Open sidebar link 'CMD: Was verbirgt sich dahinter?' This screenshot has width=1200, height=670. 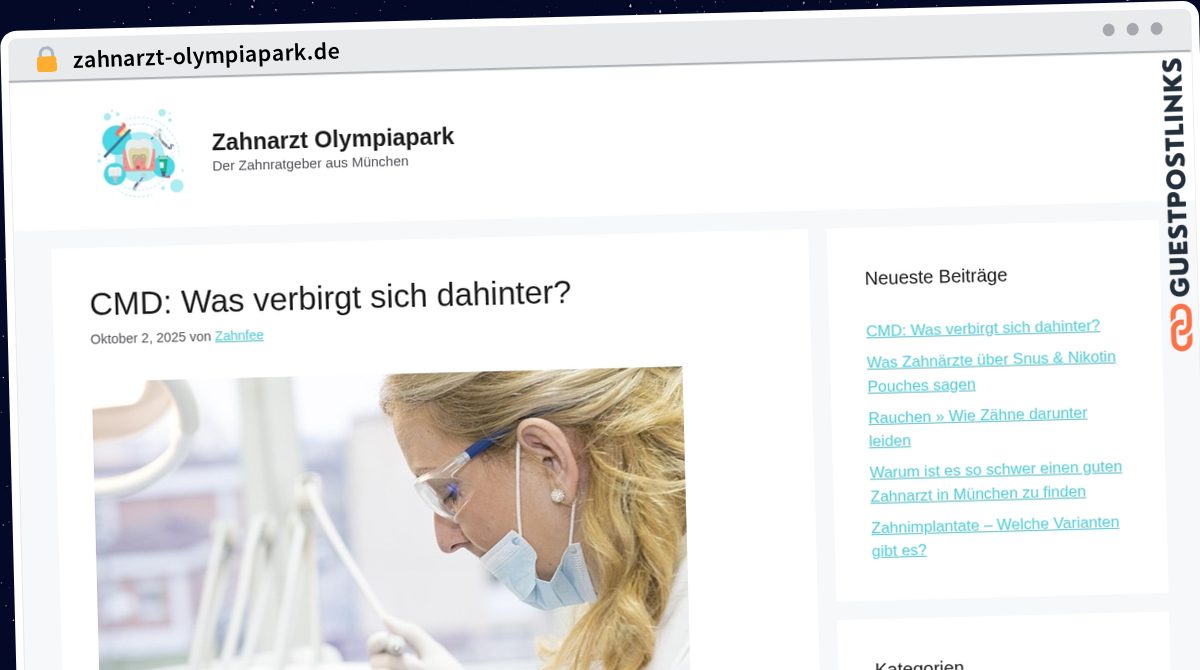(x=983, y=328)
